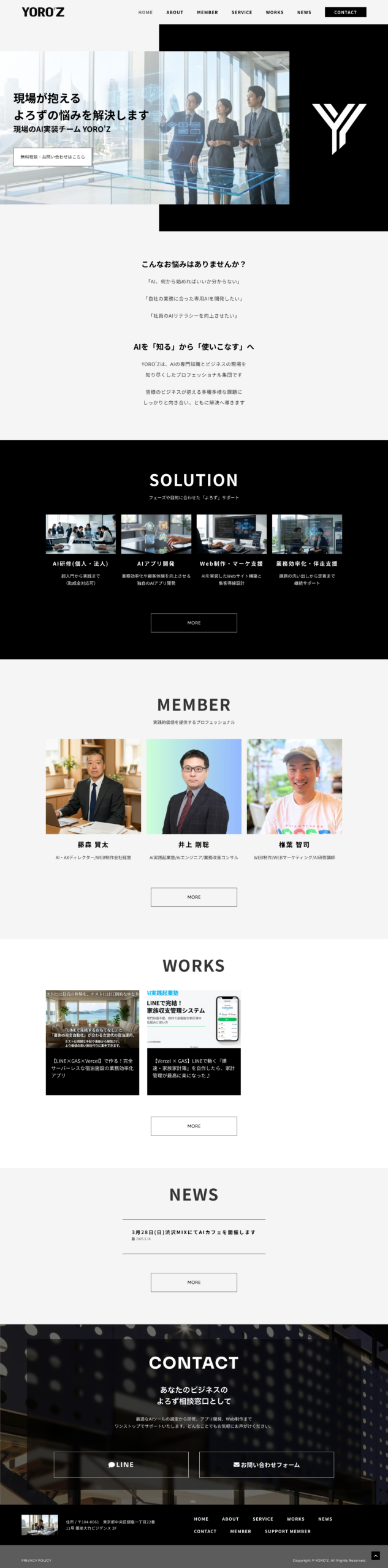Screen dimensions: 388x1568
Task: Click SUPPORT MEMBER footer link
Action: pyautogui.click(x=287, y=1531)
